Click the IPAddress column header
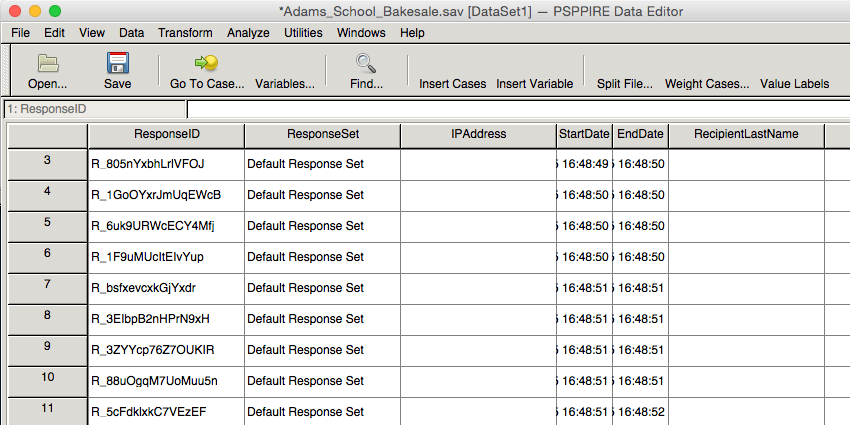Viewport: 850px width, 425px height. tap(479, 136)
